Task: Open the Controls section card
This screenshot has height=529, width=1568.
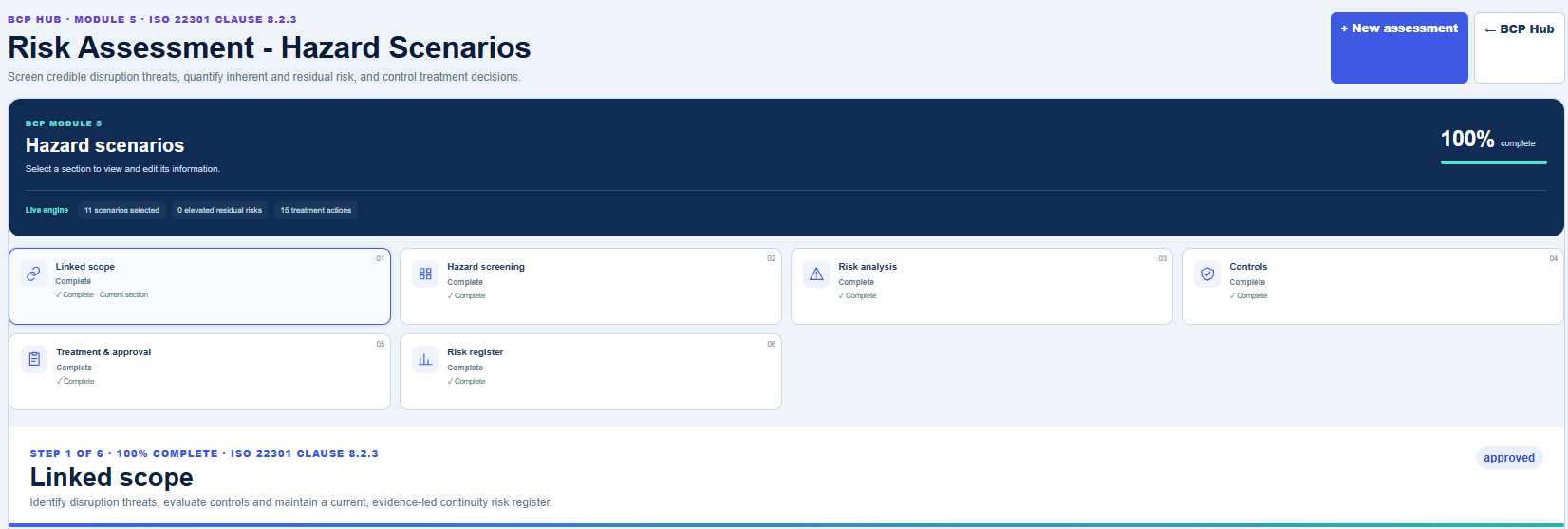Action: [1372, 287]
